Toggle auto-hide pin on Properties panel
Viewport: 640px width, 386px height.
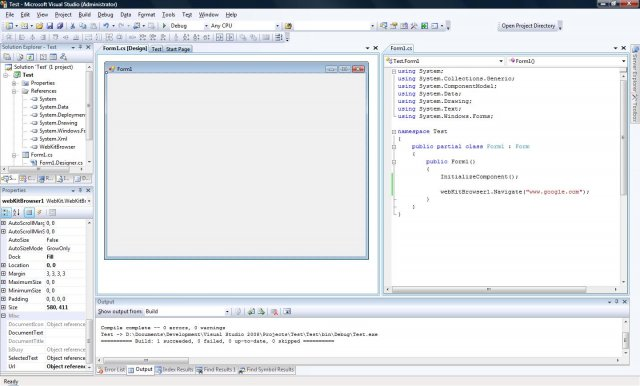tap(80, 191)
